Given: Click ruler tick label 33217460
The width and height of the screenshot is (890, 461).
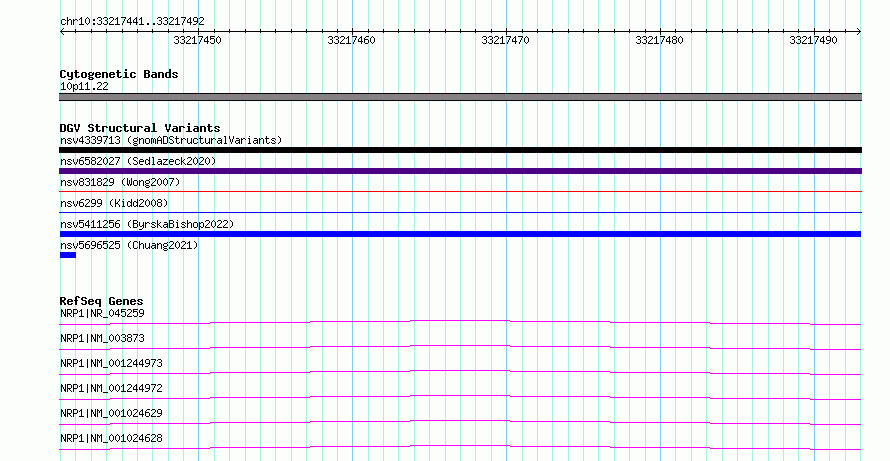Looking at the screenshot, I should coord(351,40).
